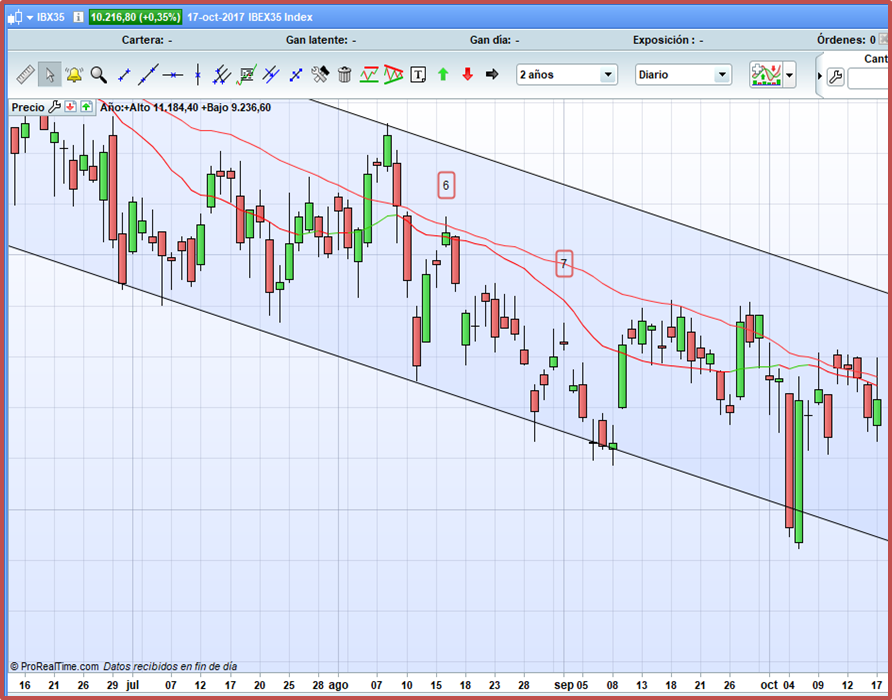Click the Órdenes: 0 status label
Image resolution: width=892 pixels, height=700 pixels.
point(846,40)
